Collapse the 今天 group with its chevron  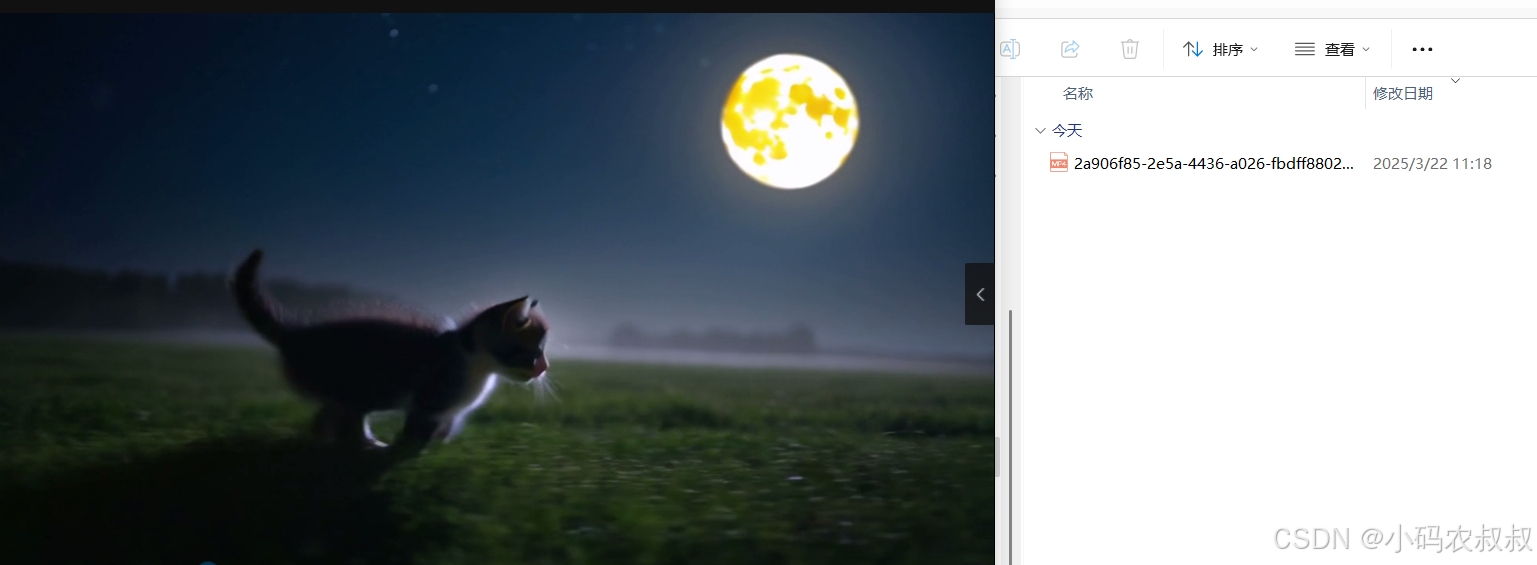[1041, 131]
